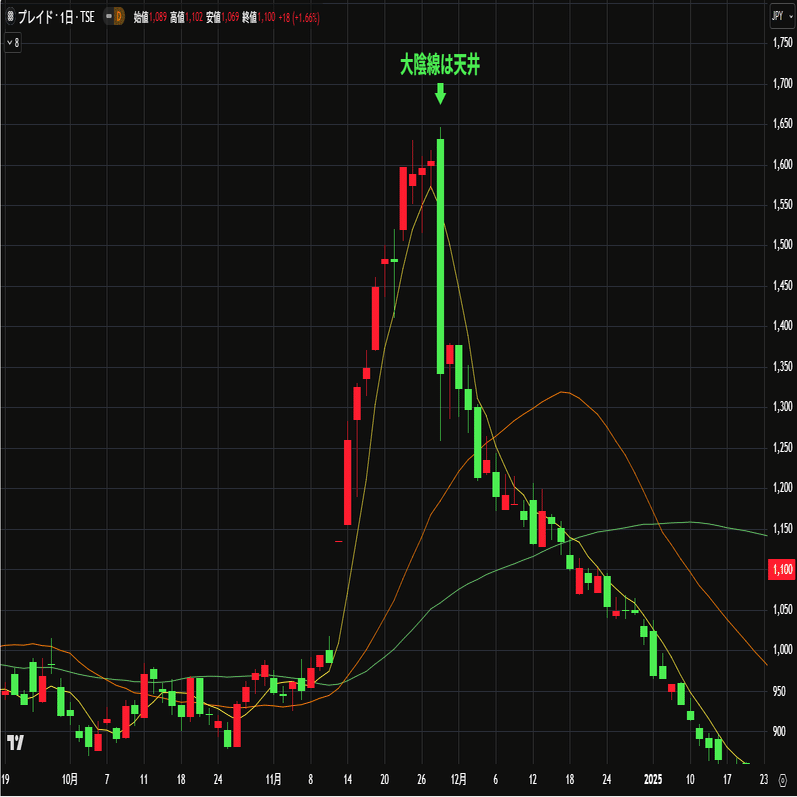Click the 終値 1,100 close value
This screenshot has width=797, height=797.
[x=259, y=18]
